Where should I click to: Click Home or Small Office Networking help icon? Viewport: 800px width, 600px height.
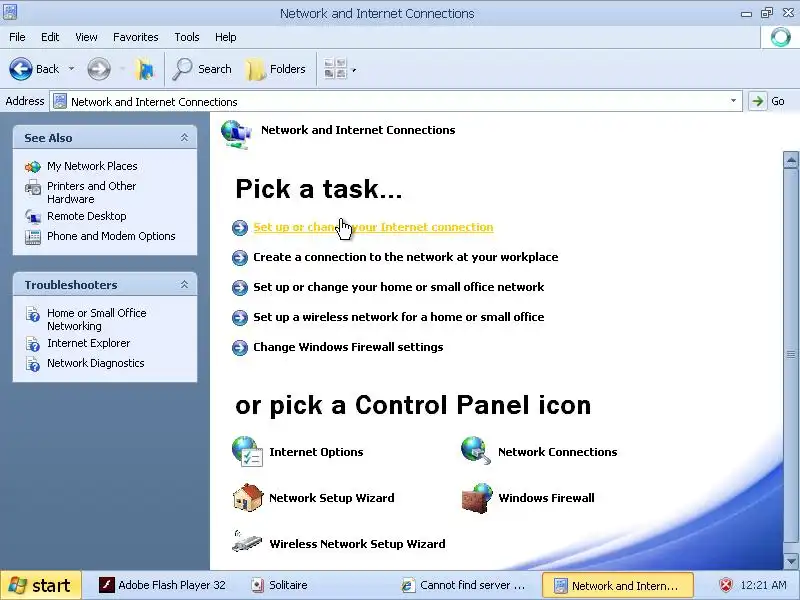[x=33, y=315]
